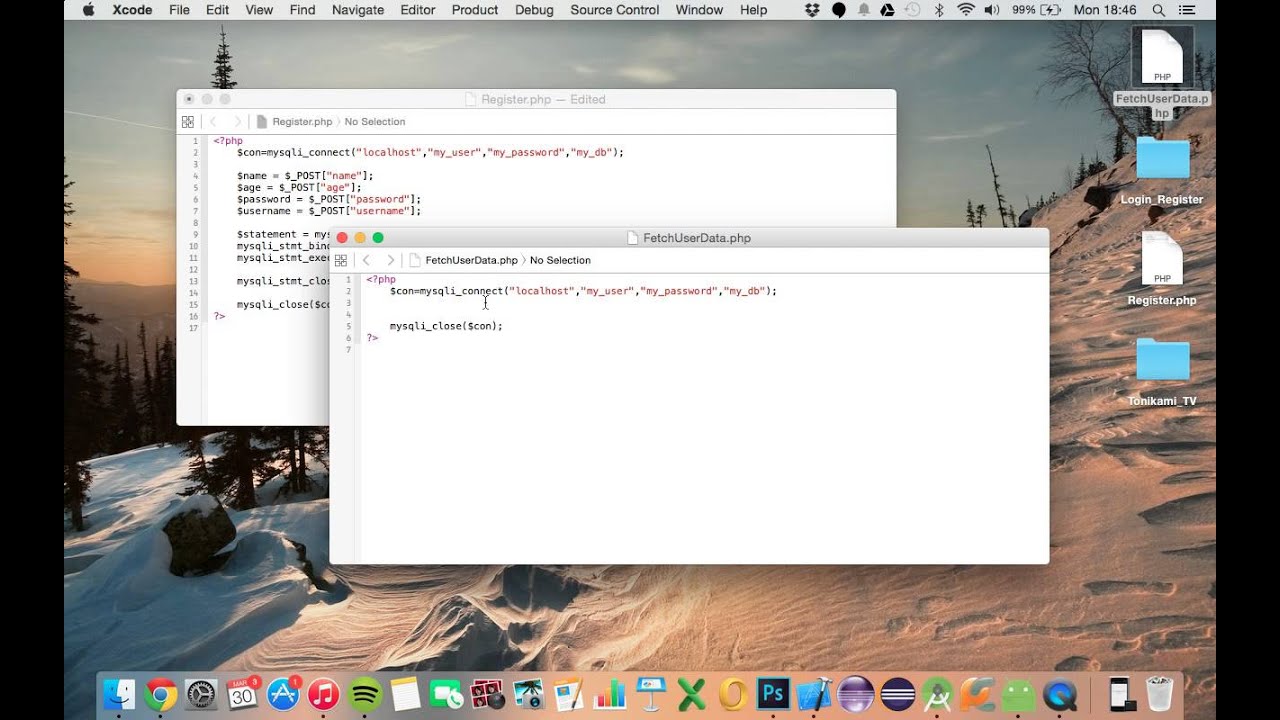Open the Apple menu
This screenshot has width=1280, height=720.
[88, 10]
